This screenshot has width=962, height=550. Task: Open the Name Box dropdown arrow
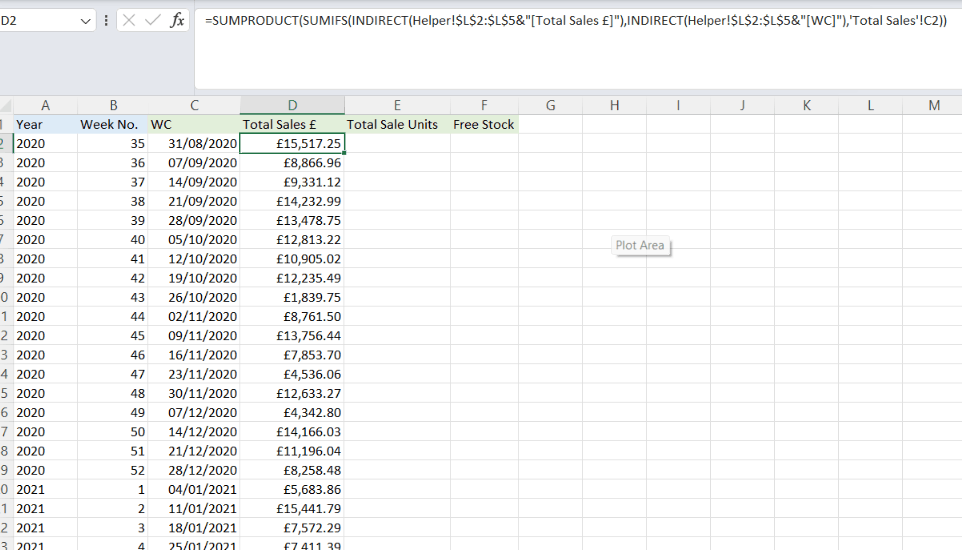point(85,21)
